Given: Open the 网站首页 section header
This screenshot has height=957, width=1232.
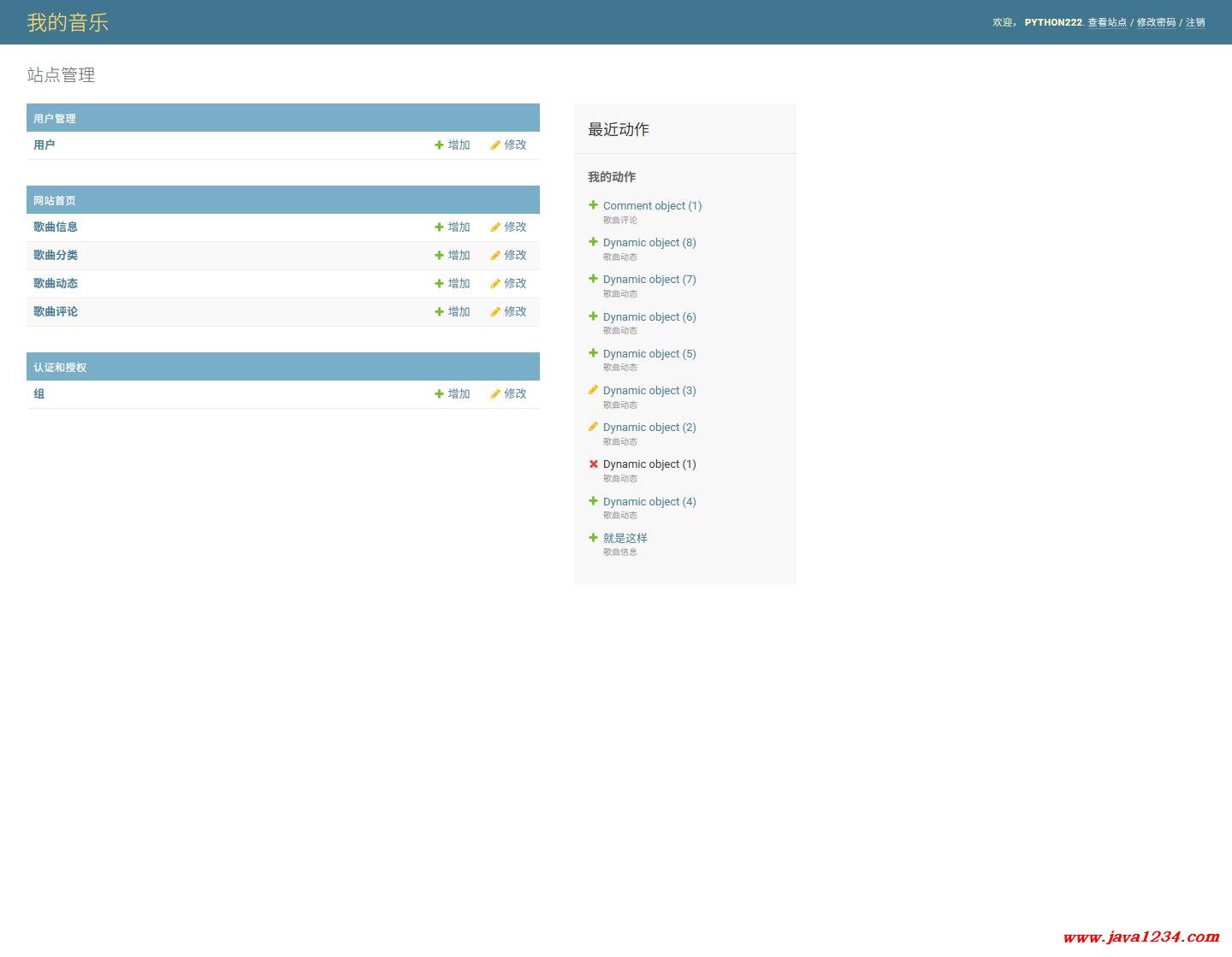Looking at the screenshot, I should point(55,201).
